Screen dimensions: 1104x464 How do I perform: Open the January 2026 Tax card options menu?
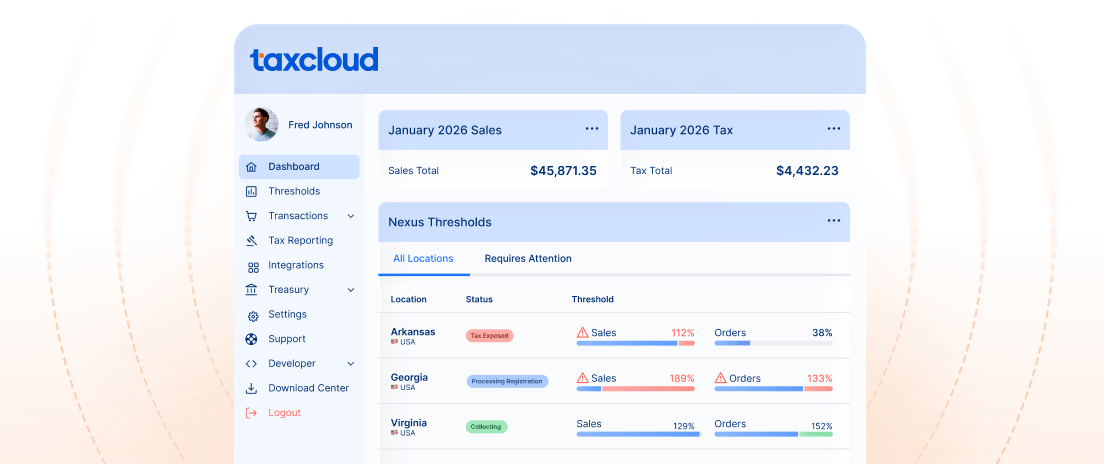[x=834, y=129]
